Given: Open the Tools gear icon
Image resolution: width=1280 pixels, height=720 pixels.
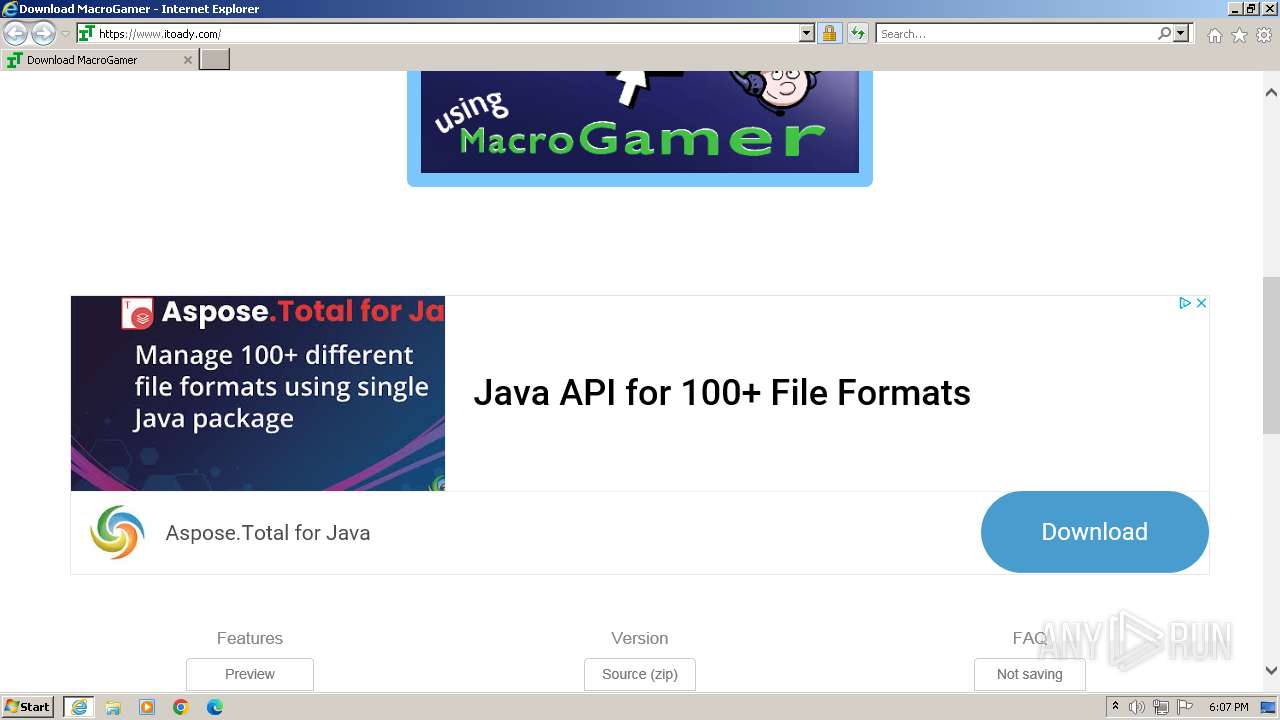Looking at the screenshot, I should pyautogui.click(x=1264, y=35).
